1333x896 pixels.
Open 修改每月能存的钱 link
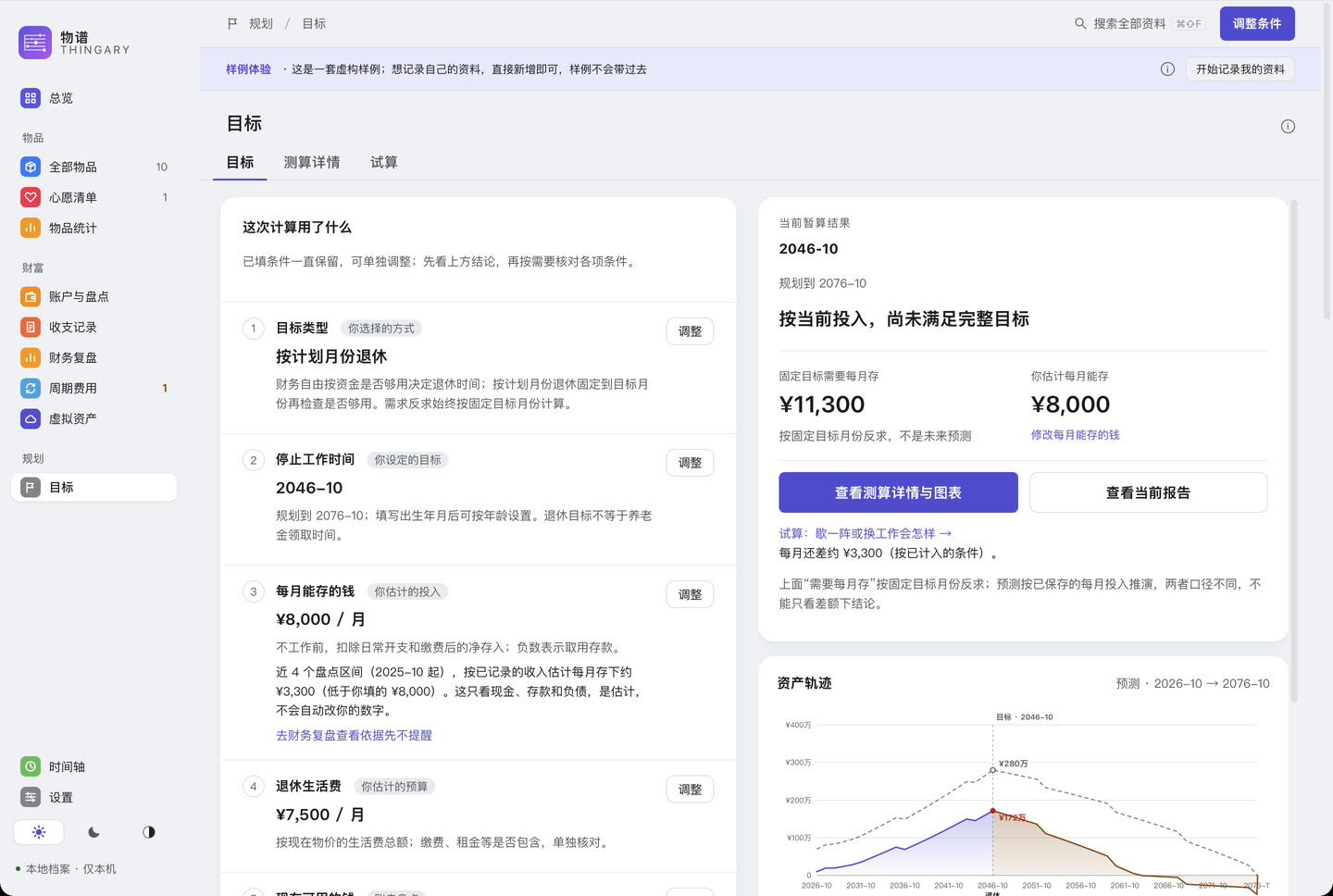pos(1075,435)
